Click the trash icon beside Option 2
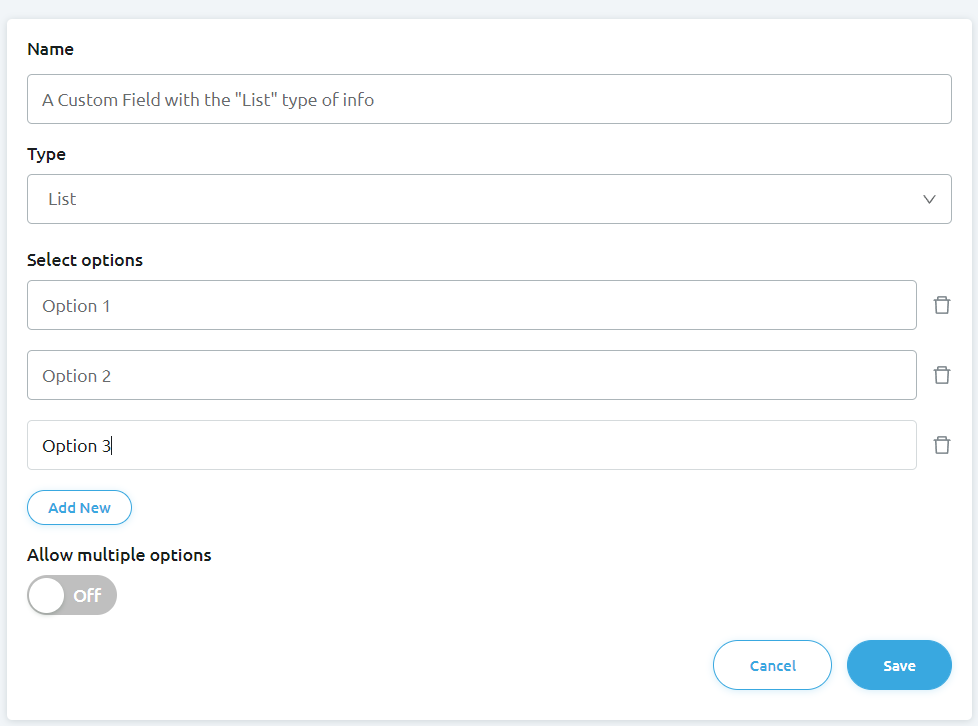The height and width of the screenshot is (726, 978). 941,375
